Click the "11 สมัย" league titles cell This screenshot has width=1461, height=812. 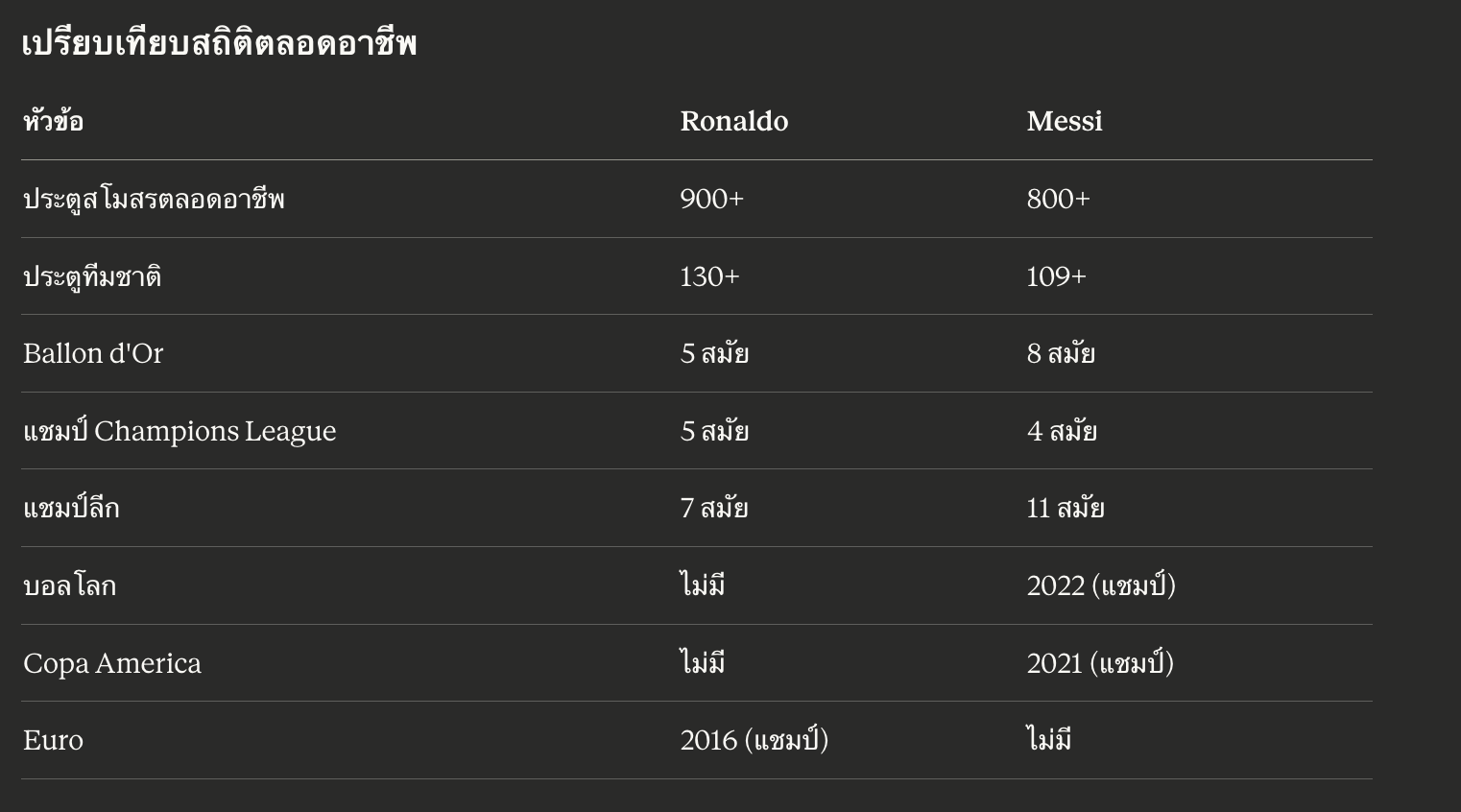pyautogui.click(x=1065, y=509)
